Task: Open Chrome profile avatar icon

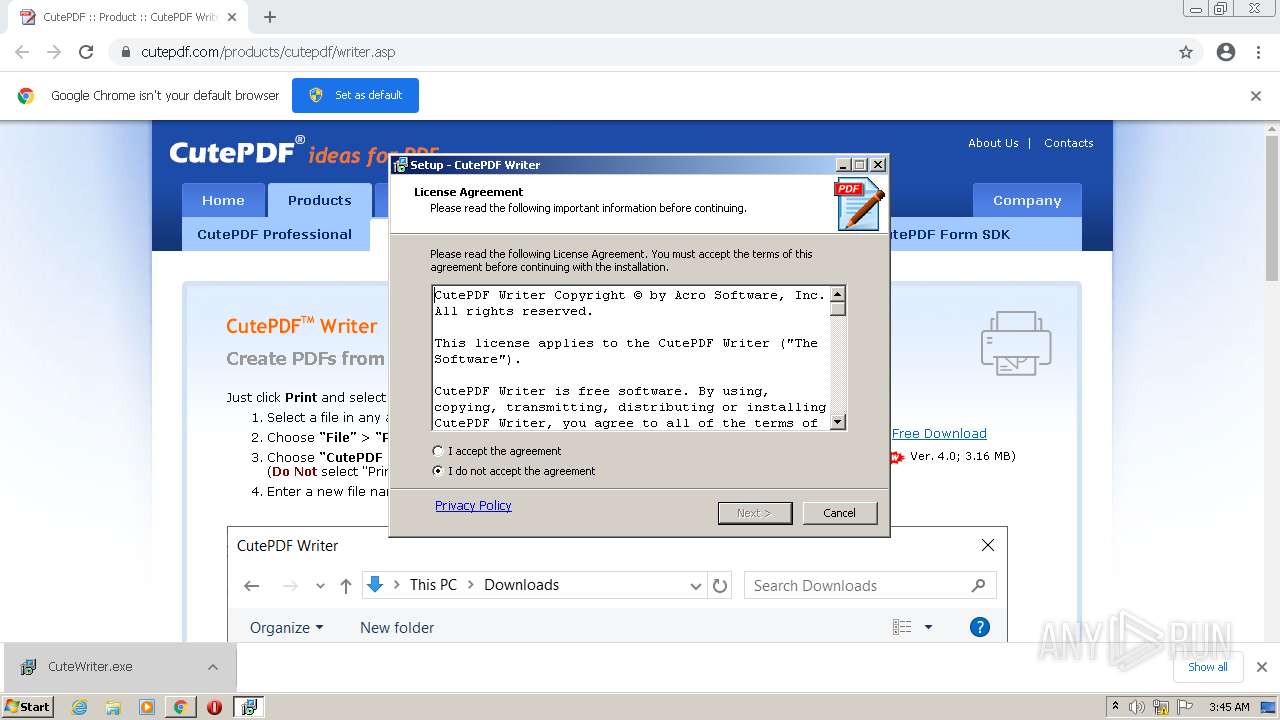Action: (1226, 52)
